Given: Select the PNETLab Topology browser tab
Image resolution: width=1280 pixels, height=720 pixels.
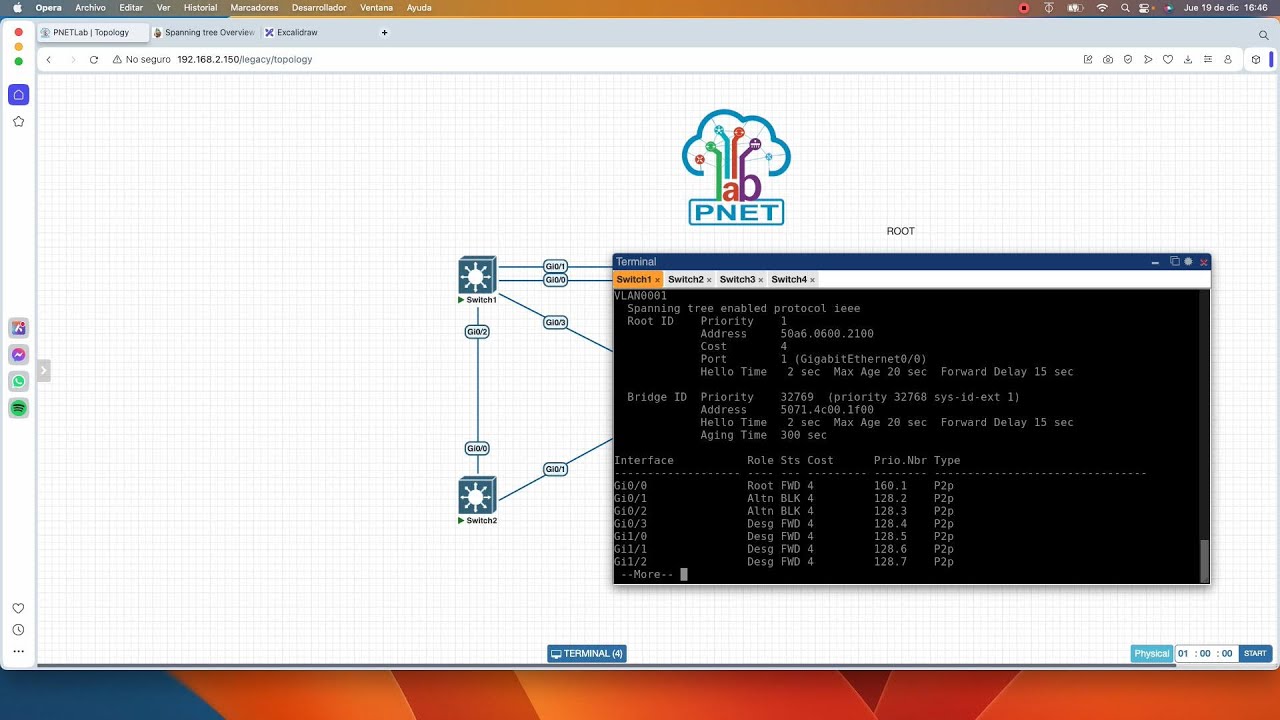Looking at the screenshot, I should pos(91,32).
